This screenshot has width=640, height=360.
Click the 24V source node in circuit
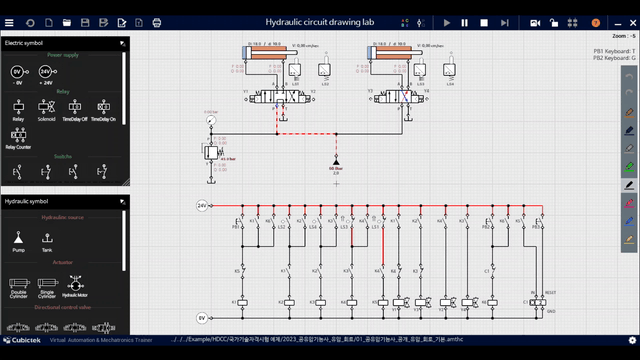coord(202,206)
